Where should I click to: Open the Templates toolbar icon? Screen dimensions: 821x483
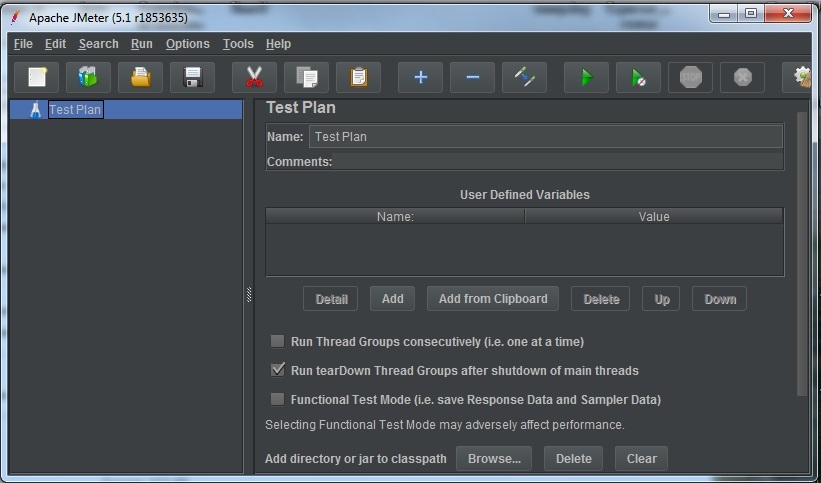click(88, 78)
